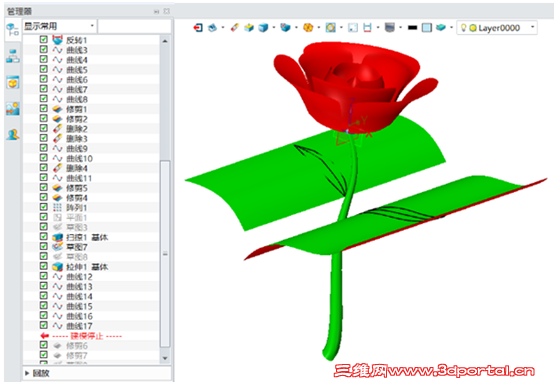Select the 删除4 tree item
Screen dimensions: 554x384
tap(77, 169)
